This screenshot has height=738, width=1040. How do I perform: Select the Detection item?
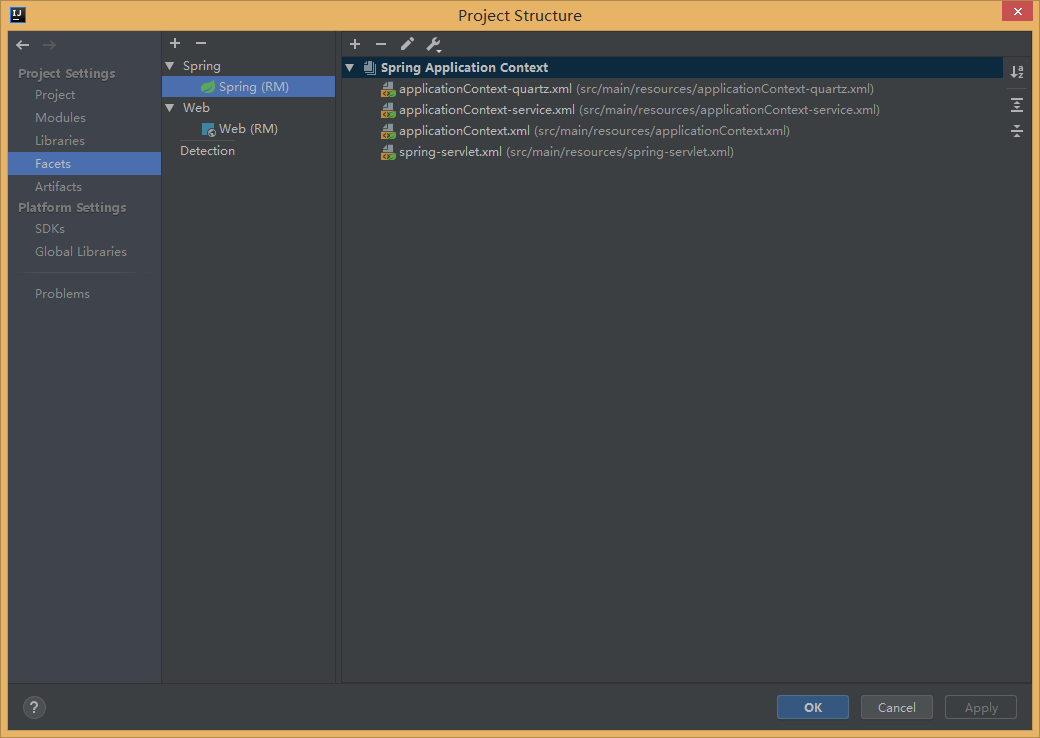[x=208, y=151]
